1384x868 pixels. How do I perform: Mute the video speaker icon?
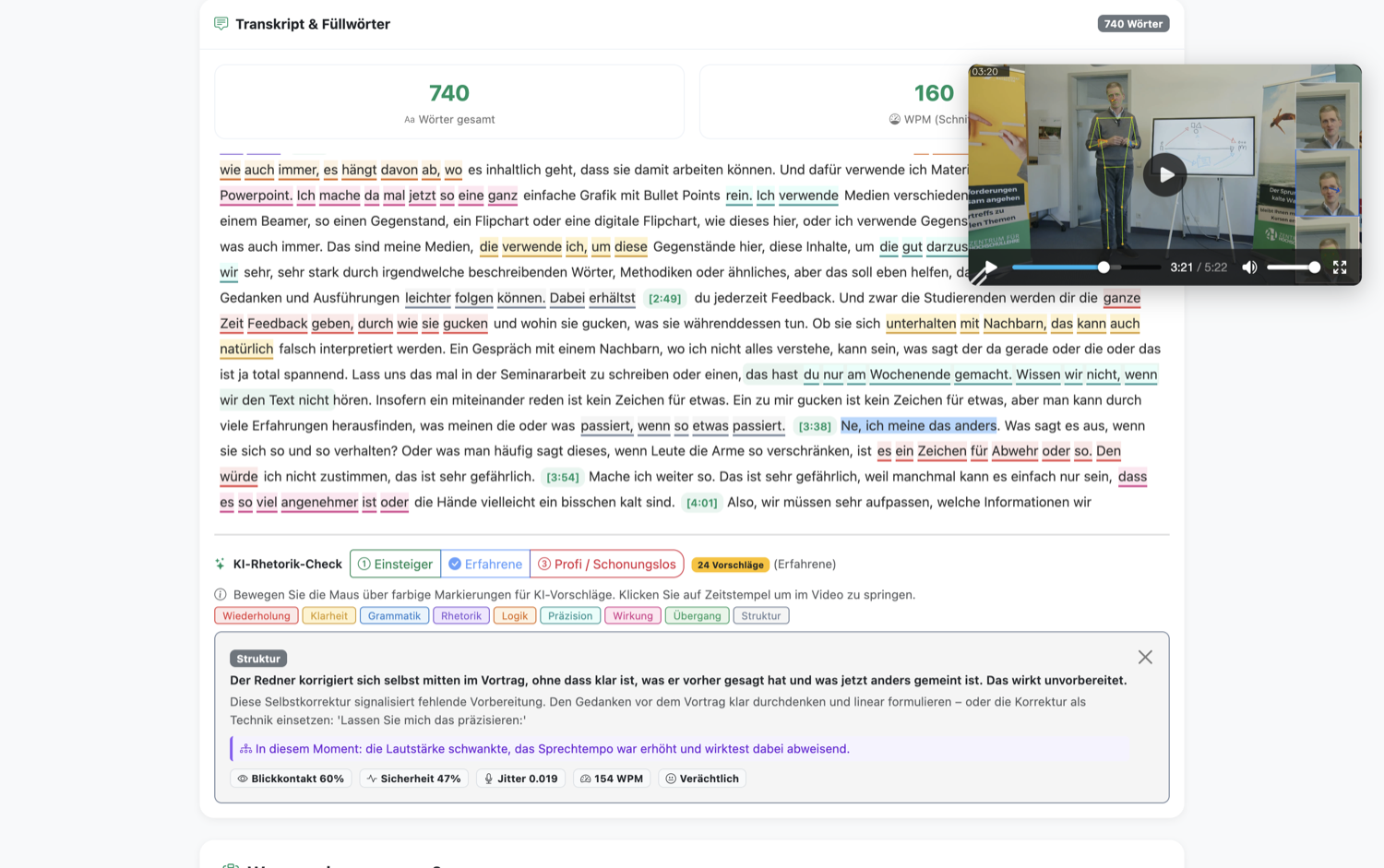1249,268
